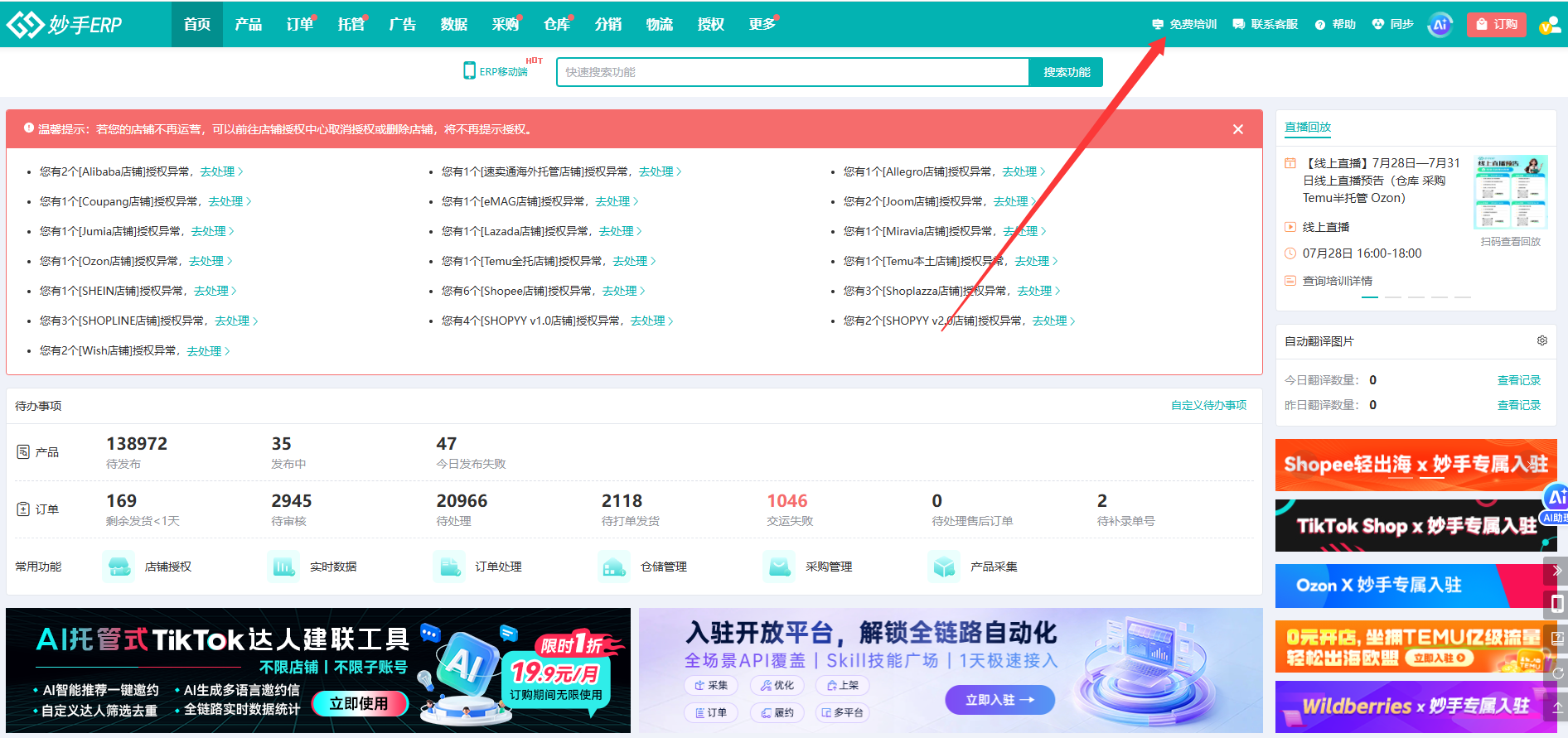This screenshot has width=1568, height=738.
Task: Open the user account avatar
Action: click(1550, 25)
